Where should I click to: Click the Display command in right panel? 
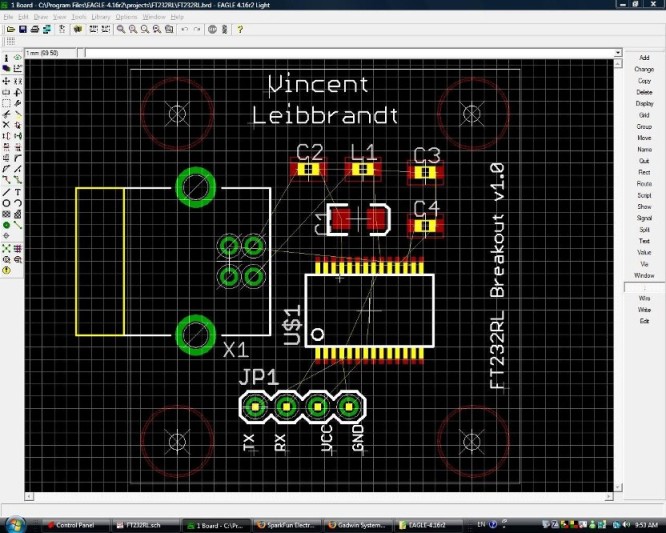[x=644, y=103]
